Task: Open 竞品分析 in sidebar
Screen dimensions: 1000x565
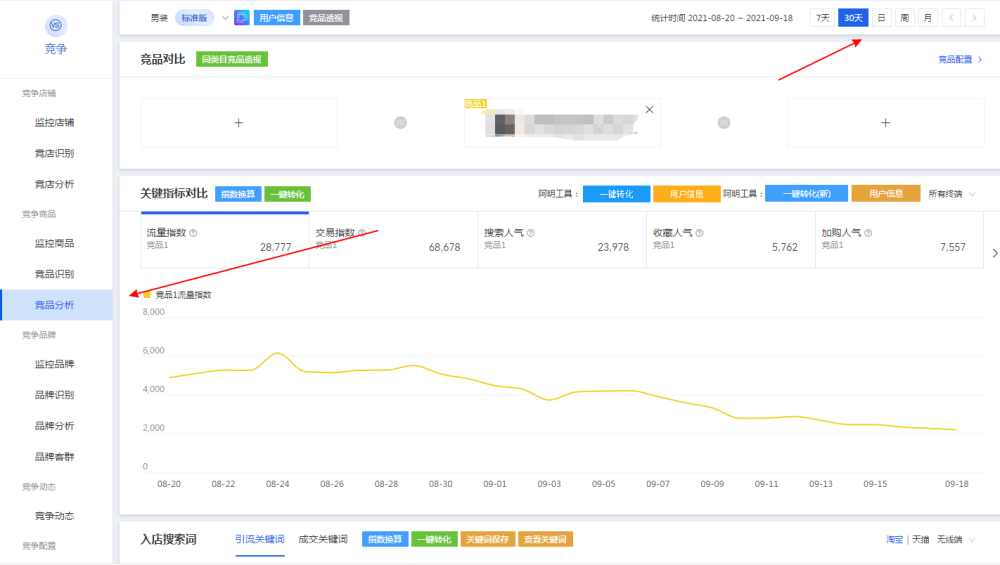Action: click(55, 305)
